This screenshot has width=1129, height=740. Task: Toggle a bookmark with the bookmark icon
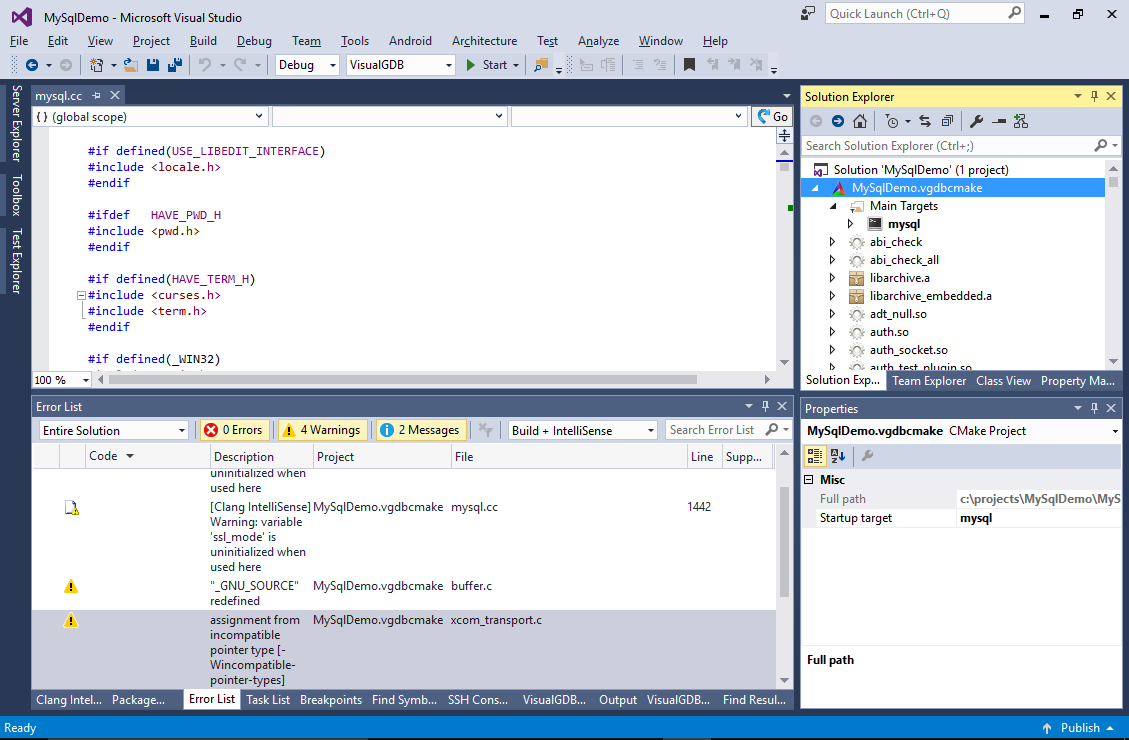(x=689, y=65)
